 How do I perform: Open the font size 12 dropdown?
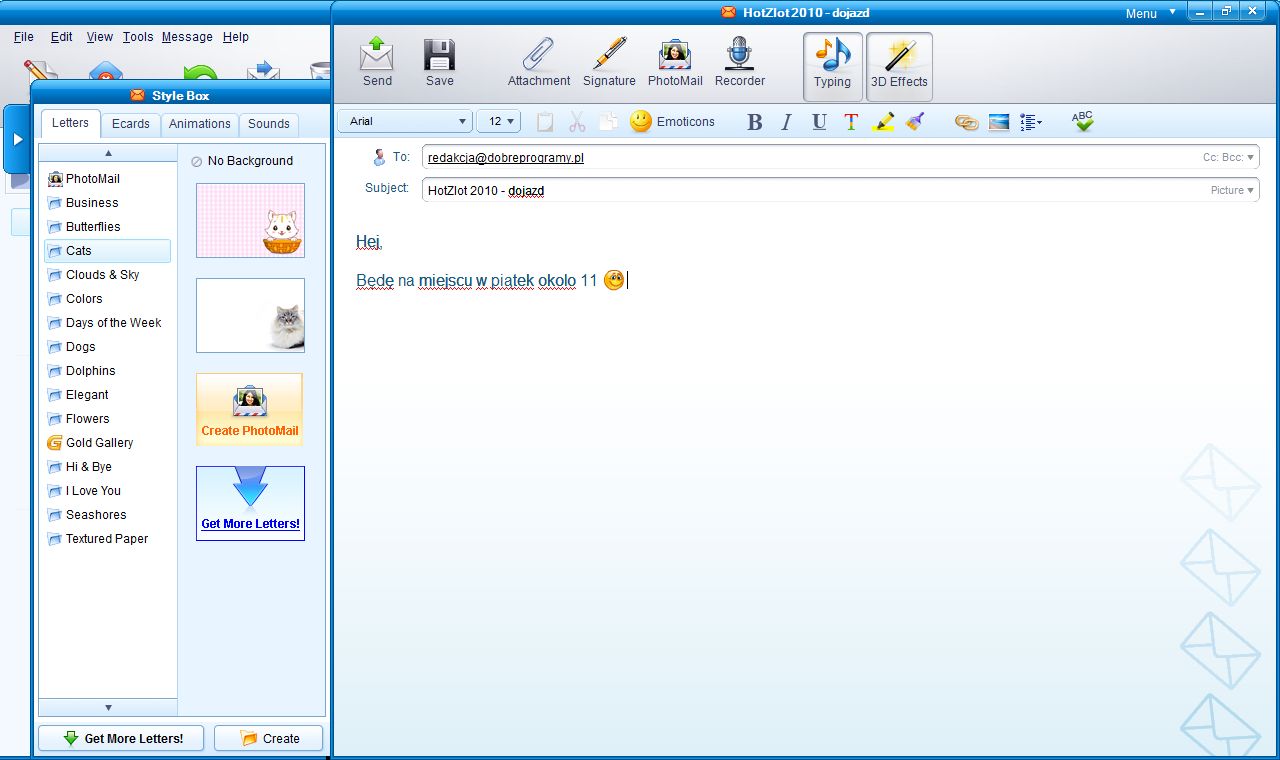coord(498,121)
